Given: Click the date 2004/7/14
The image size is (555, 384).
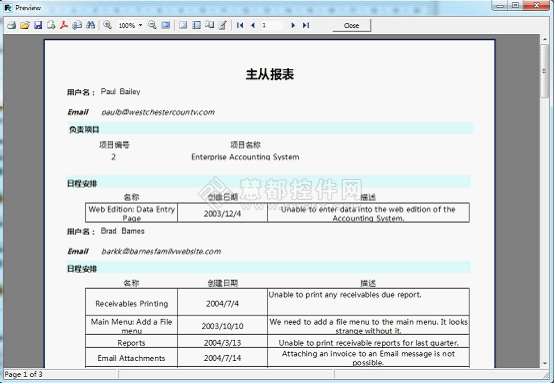Looking at the screenshot, I should 222,358.
